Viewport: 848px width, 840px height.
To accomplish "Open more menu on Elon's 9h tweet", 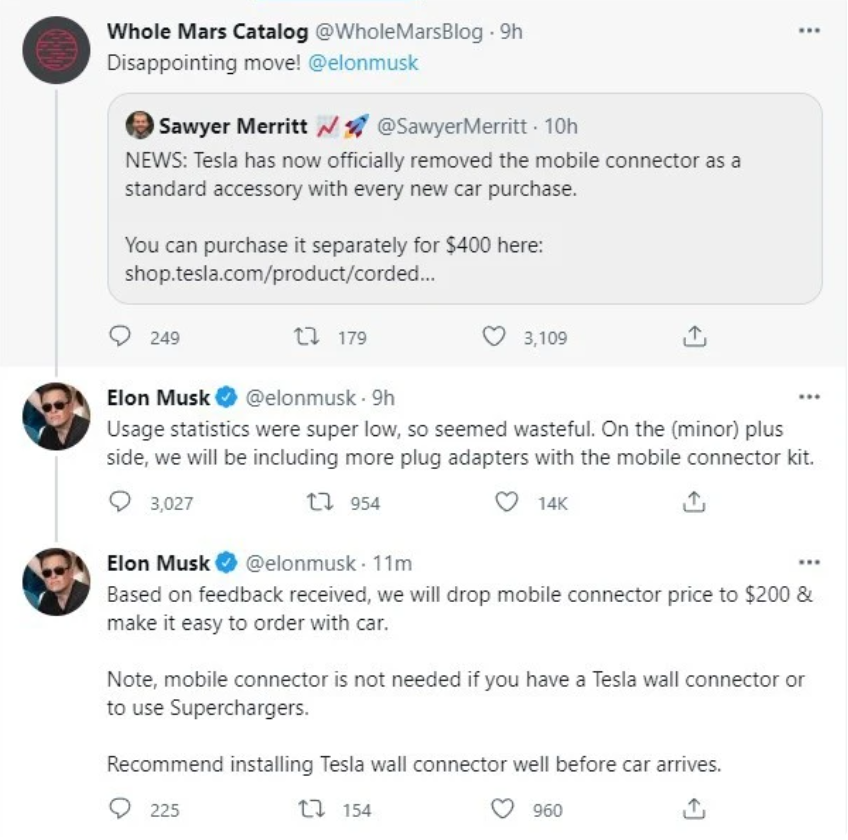I will click(x=809, y=396).
